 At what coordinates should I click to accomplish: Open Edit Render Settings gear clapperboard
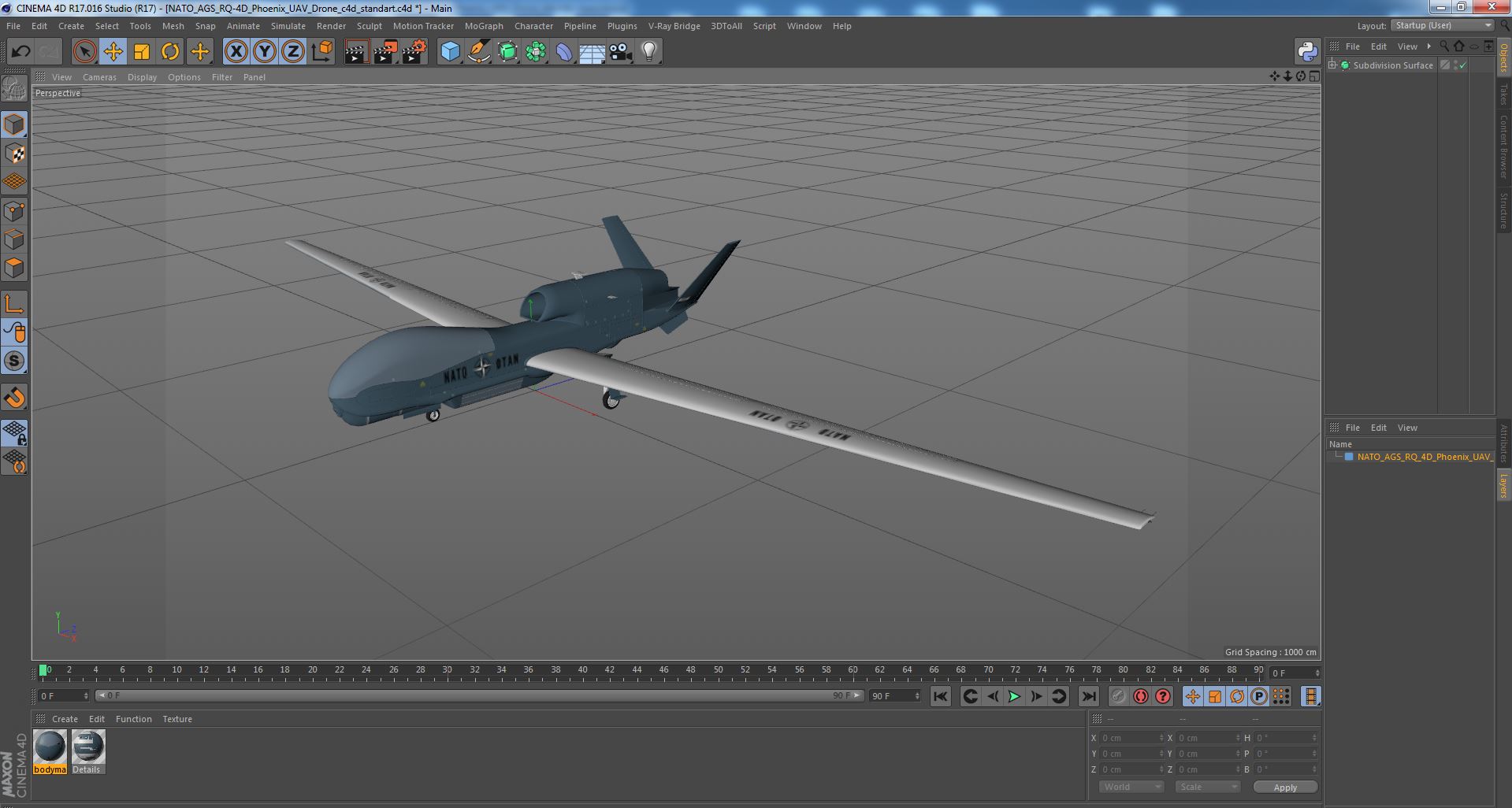414,52
